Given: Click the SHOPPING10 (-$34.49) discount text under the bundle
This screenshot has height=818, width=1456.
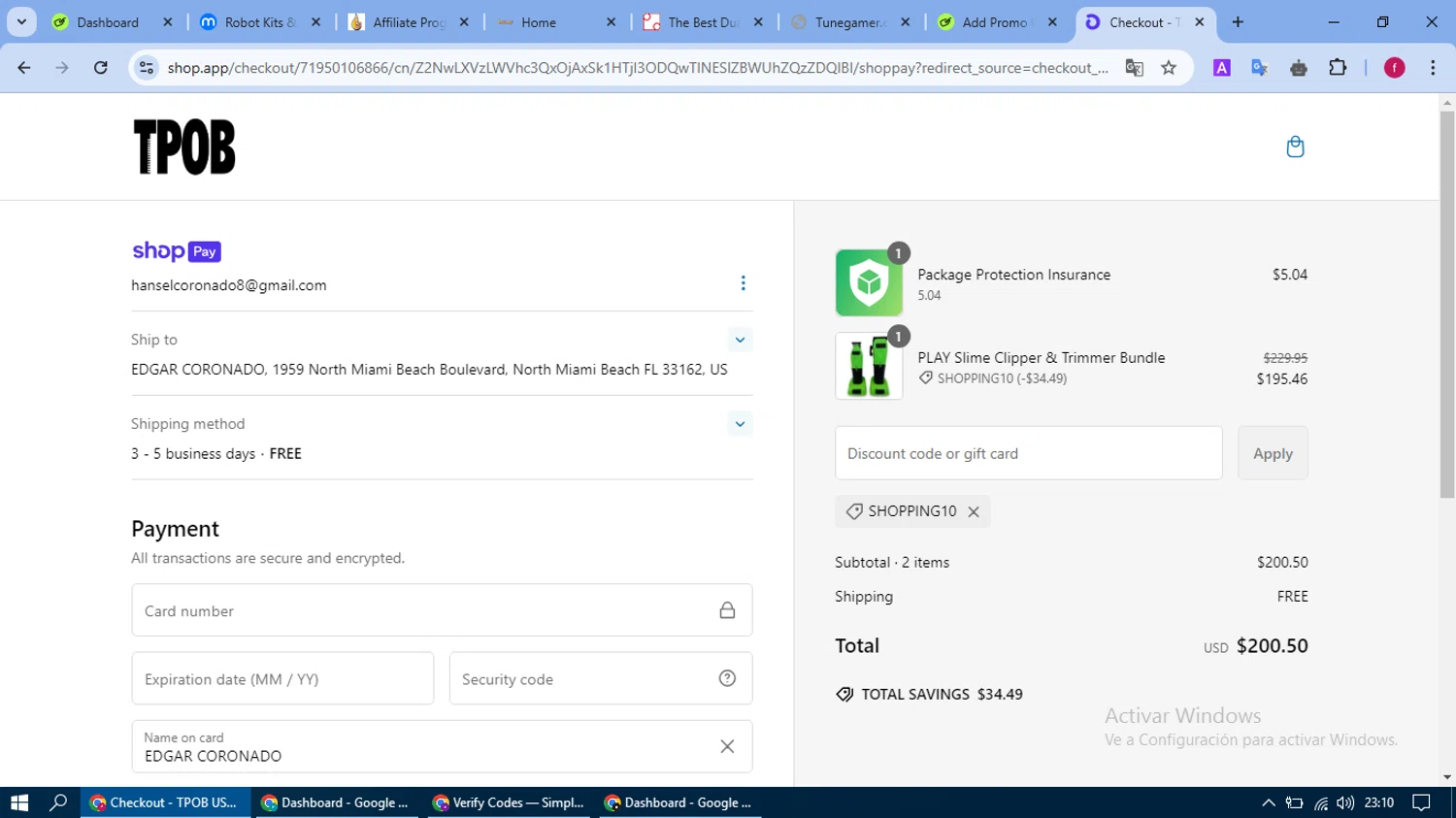Looking at the screenshot, I should (x=1002, y=378).
